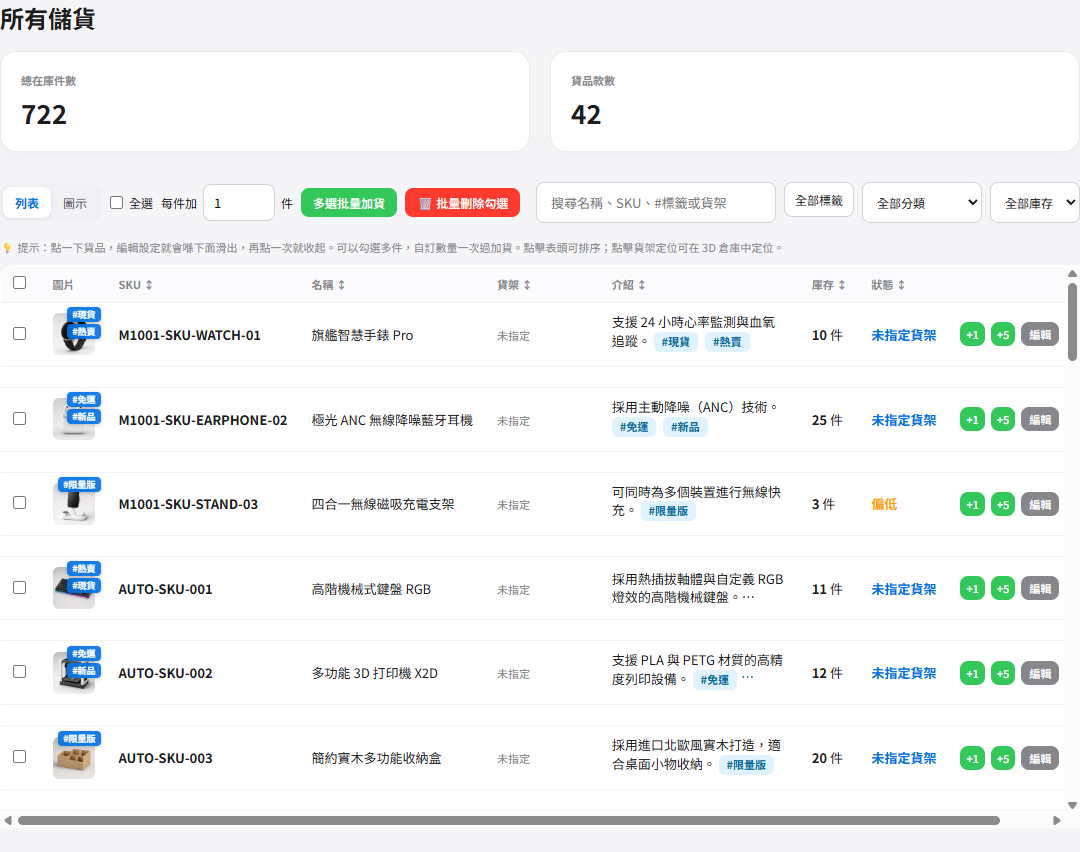Click the scroll right arrow below table
The width and height of the screenshot is (1080, 852).
(x=1057, y=820)
